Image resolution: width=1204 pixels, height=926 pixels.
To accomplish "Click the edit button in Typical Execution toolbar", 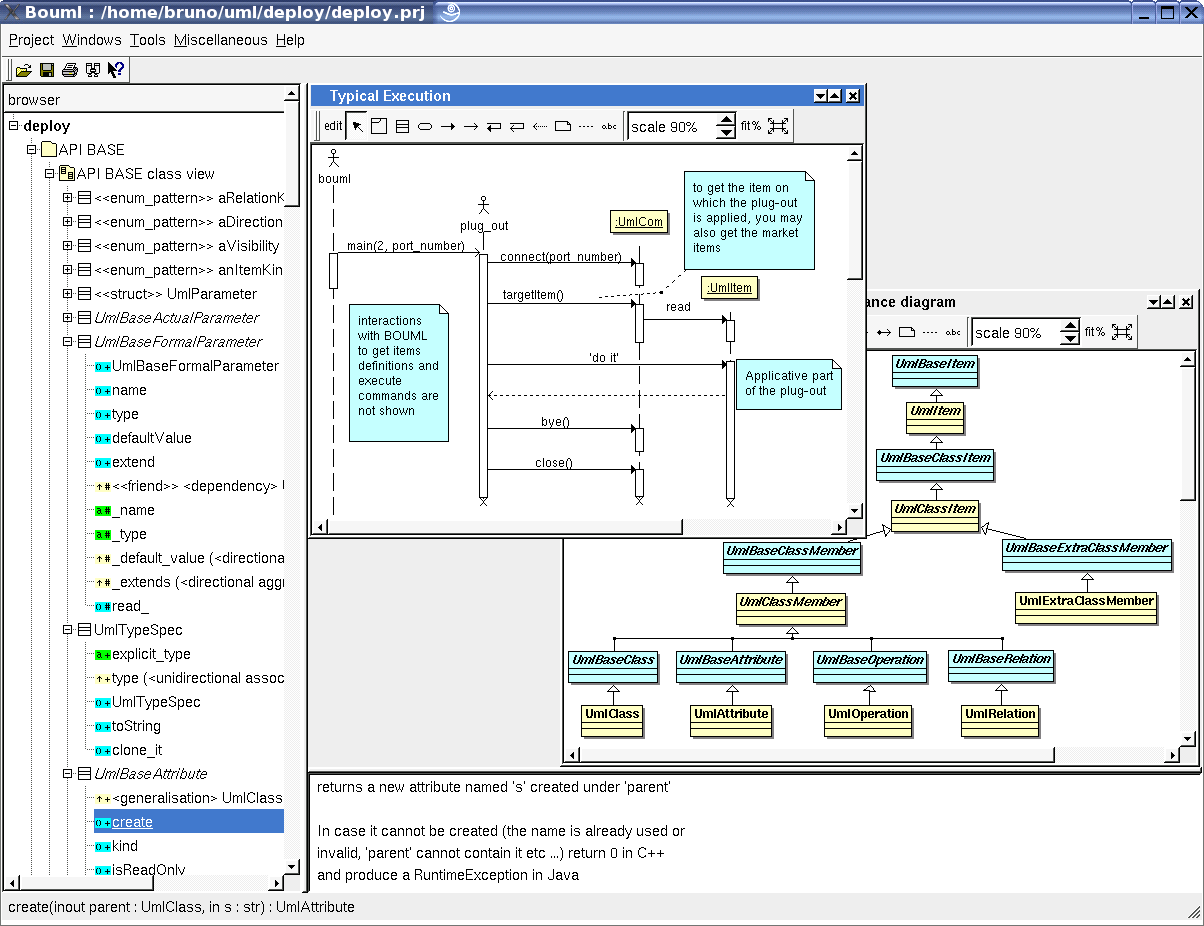I will pyautogui.click(x=333, y=127).
